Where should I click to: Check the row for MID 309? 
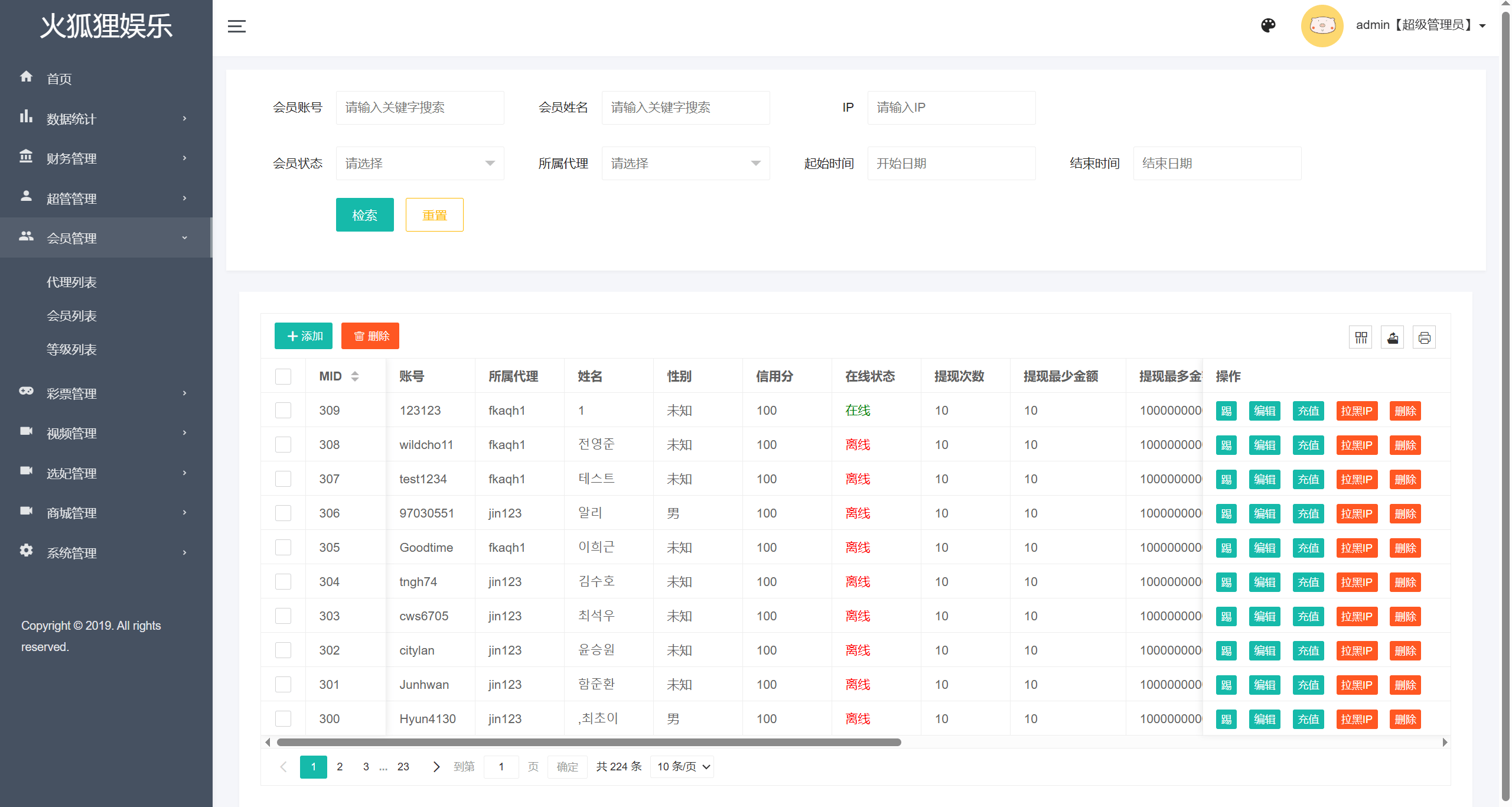point(283,411)
